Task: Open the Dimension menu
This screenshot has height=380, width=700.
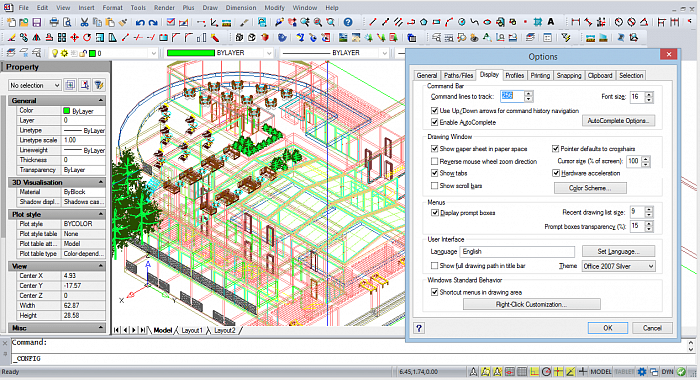Action: [241, 8]
